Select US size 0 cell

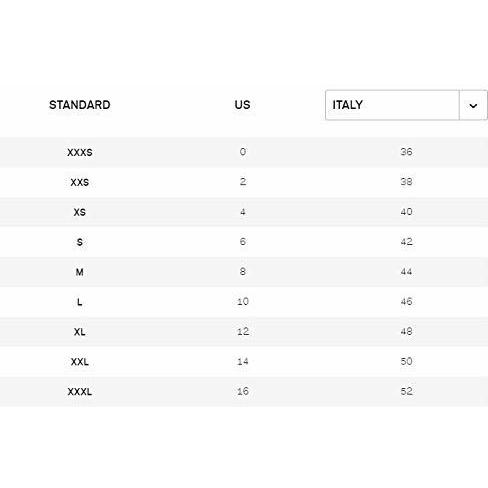[x=243, y=152]
